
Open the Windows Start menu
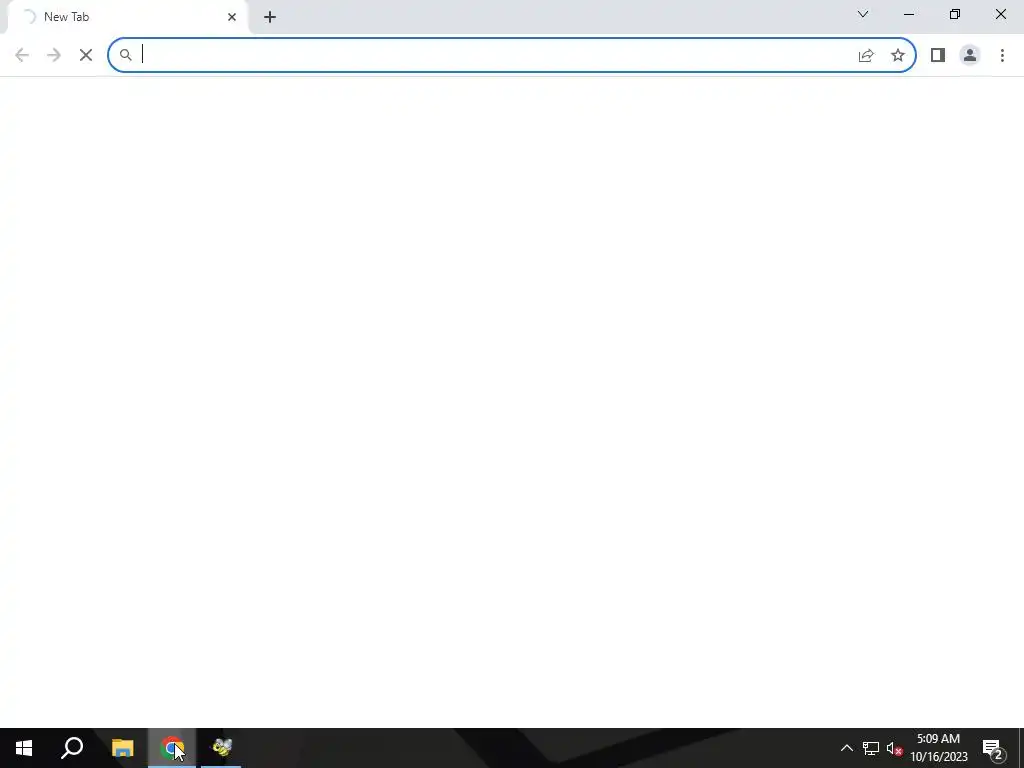[x=24, y=748]
